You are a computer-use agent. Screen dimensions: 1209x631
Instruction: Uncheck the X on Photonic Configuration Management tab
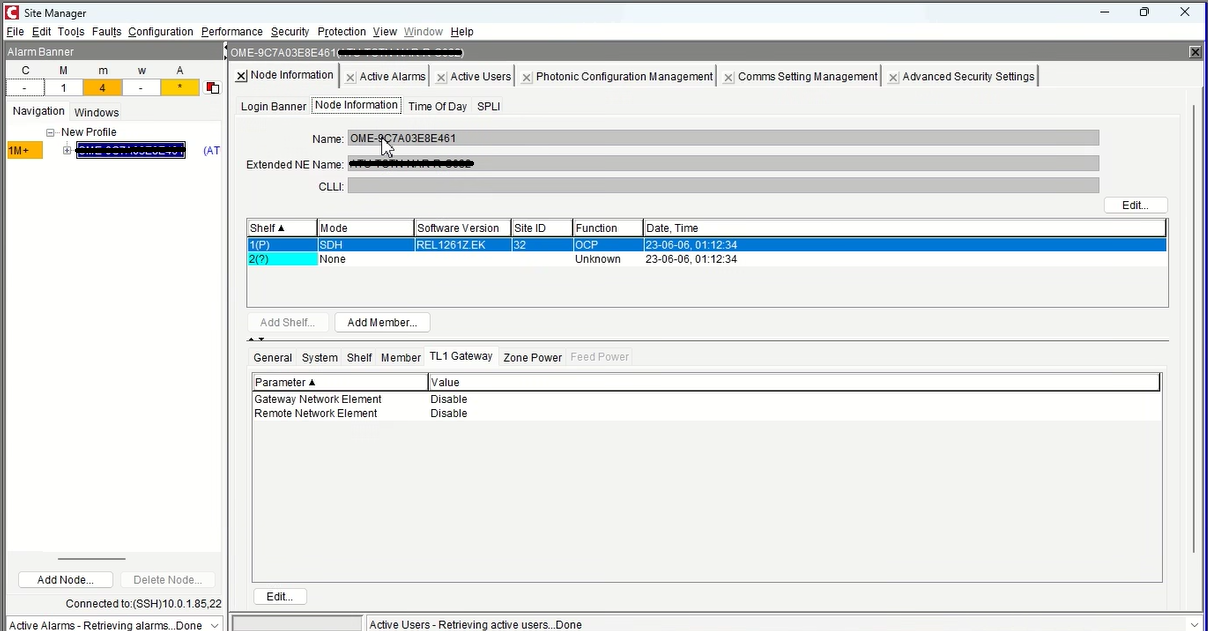pyautogui.click(x=526, y=75)
